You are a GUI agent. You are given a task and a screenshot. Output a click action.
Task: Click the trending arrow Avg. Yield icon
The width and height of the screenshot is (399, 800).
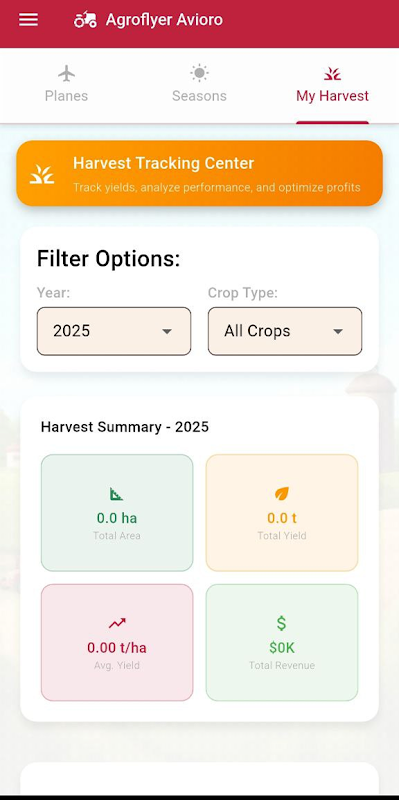click(117, 623)
